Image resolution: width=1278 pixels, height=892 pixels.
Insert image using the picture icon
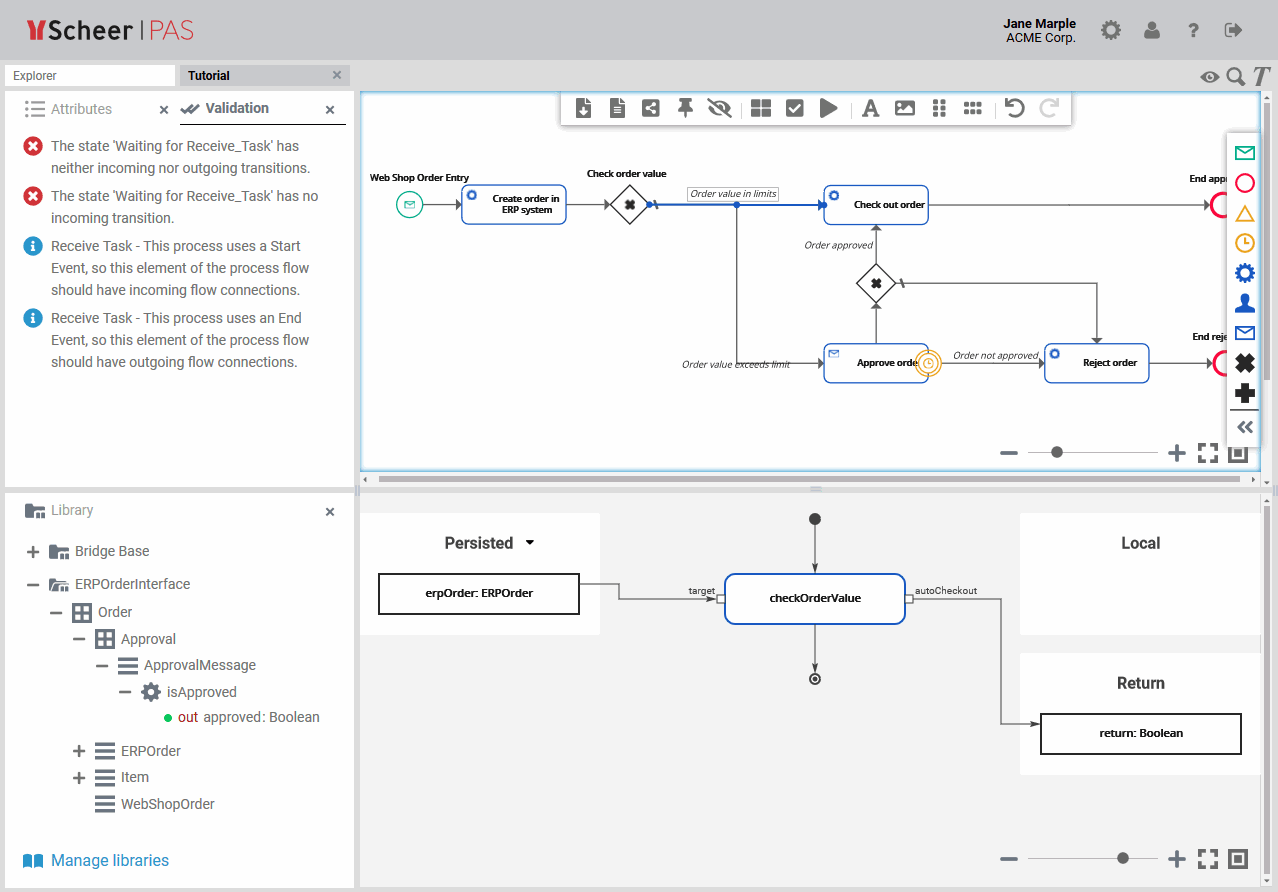tap(905, 108)
